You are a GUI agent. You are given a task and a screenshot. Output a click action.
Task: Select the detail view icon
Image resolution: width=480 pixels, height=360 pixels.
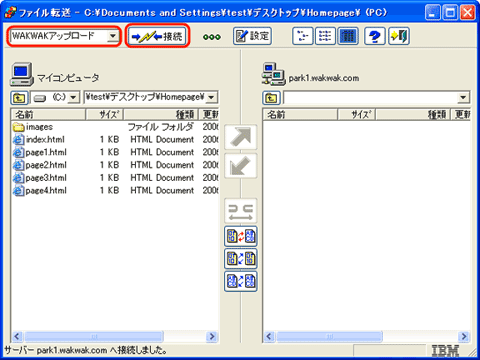pyautogui.click(x=348, y=36)
